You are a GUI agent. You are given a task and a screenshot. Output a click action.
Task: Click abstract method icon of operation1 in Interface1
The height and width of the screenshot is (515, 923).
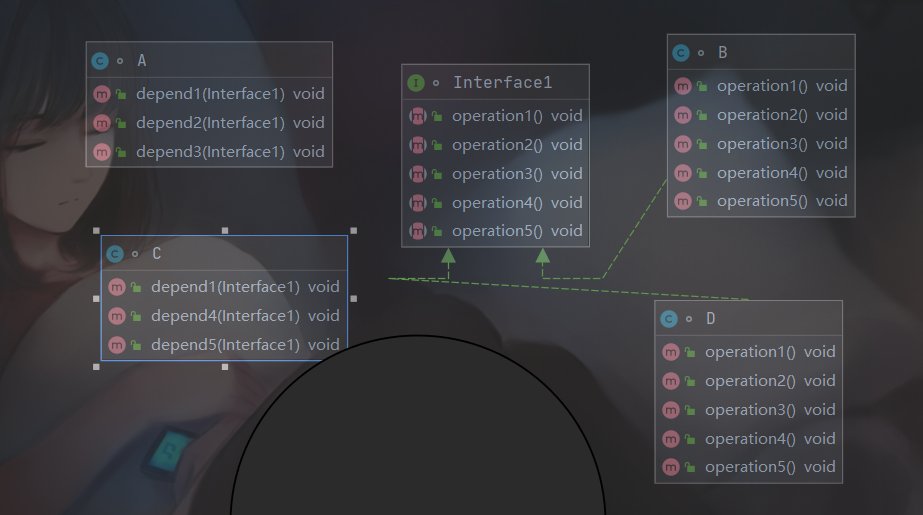417,116
